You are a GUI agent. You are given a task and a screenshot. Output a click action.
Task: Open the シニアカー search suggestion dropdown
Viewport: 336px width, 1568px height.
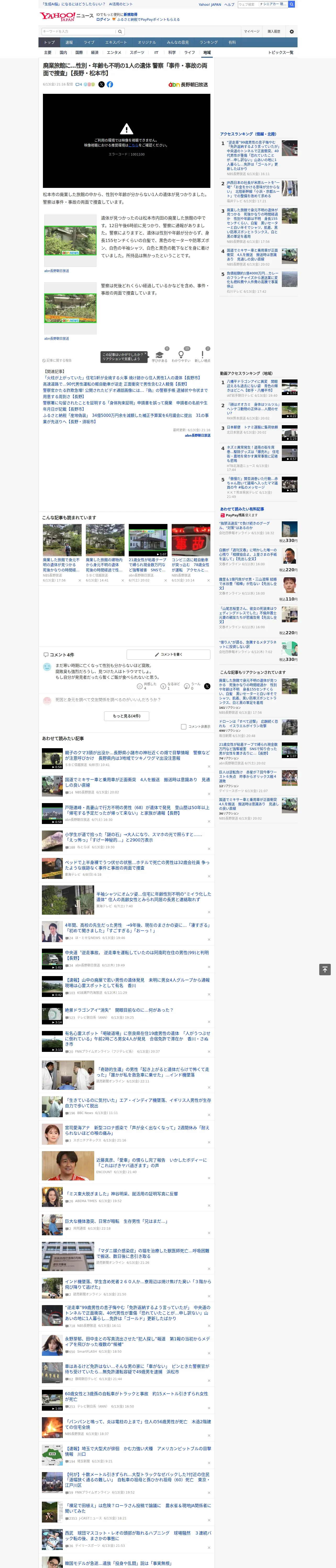[273, 4]
